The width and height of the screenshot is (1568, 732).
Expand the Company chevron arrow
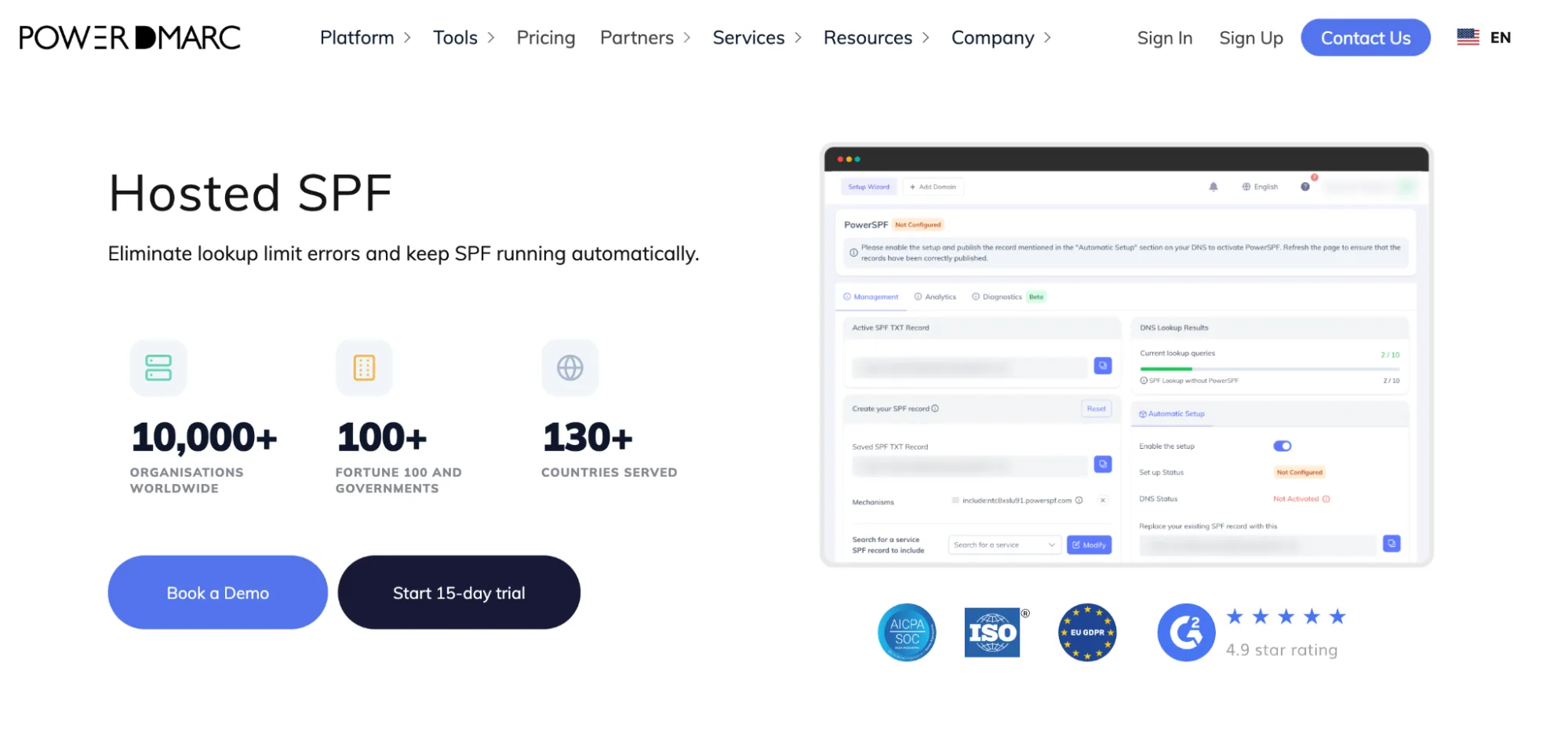(1047, 38)
